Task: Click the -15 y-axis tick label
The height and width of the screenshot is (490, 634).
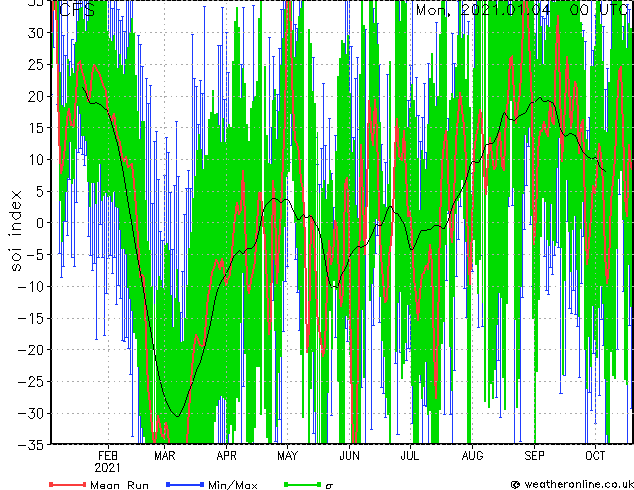Action: pos(31,318)
